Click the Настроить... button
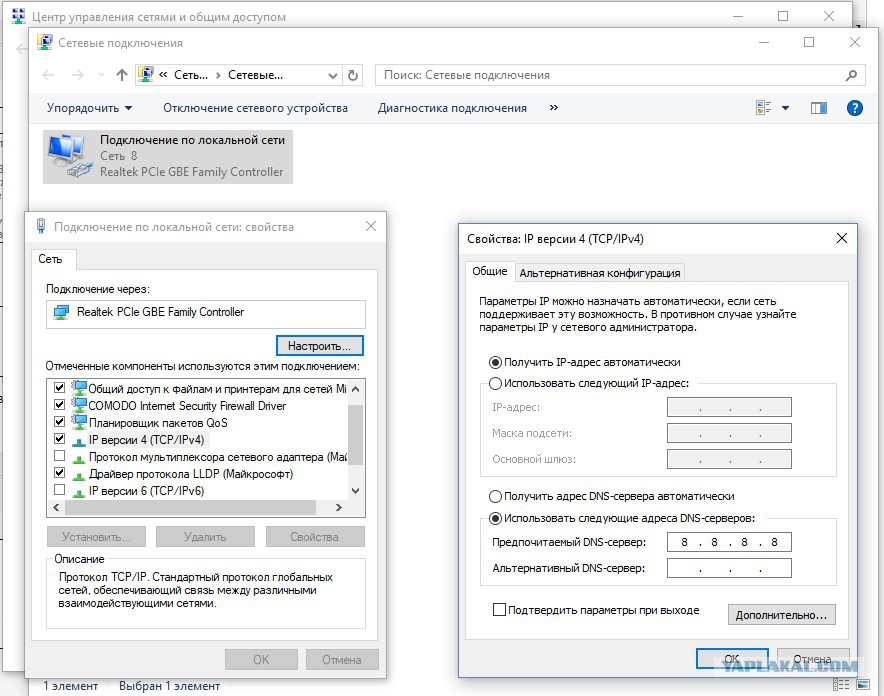The image size is (884, 696). (320, 345)
